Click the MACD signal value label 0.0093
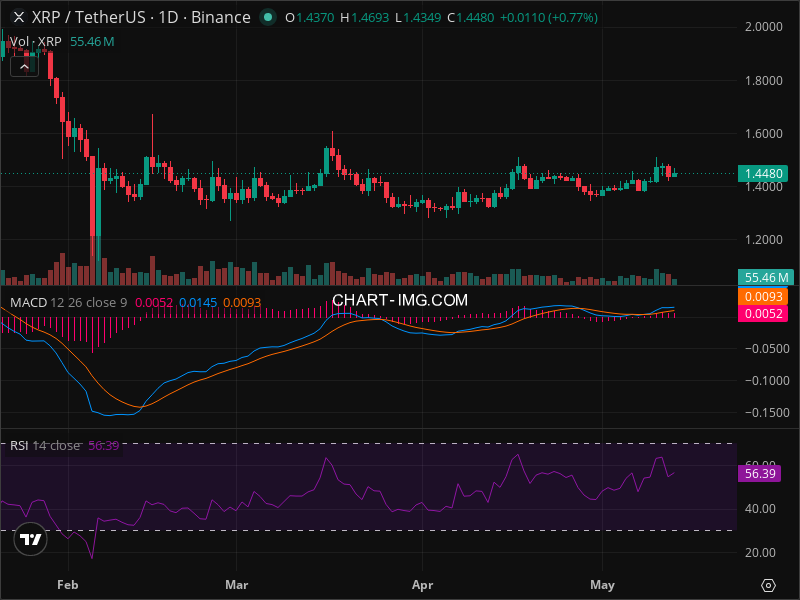Image resolution: width=800 pixels, height=600 pixels. click(x=763, y=296)
